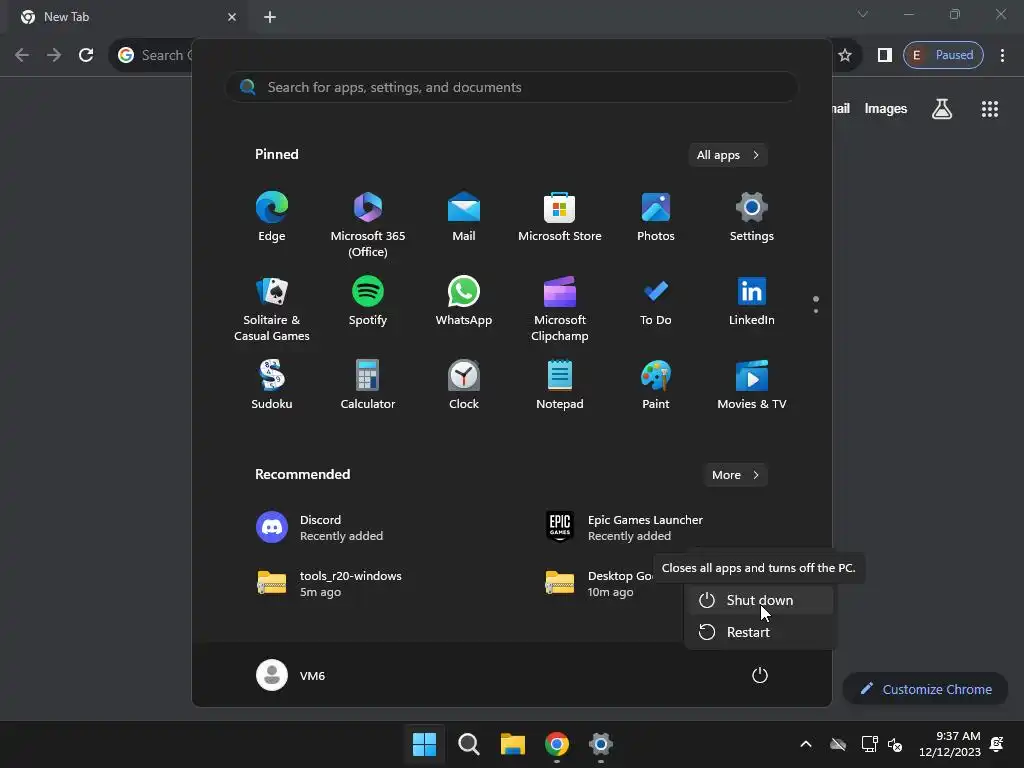Click the Start menu power button
The height and width of the screenshot is (768, 1024).
(760, 675)
